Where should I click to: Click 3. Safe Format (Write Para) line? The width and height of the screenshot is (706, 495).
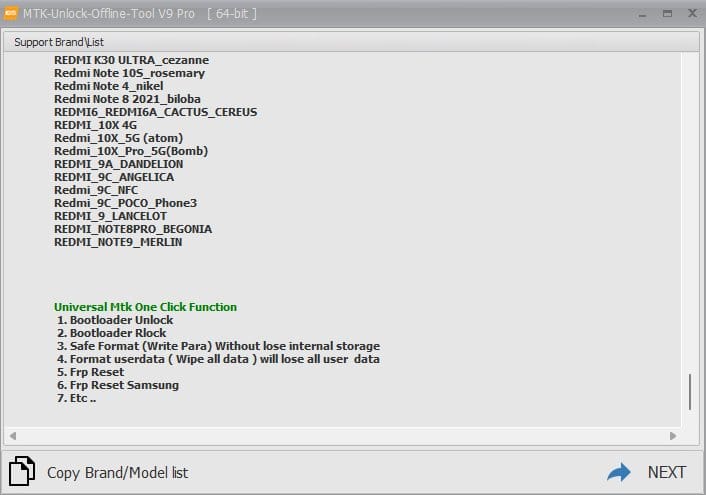(218, 346)
